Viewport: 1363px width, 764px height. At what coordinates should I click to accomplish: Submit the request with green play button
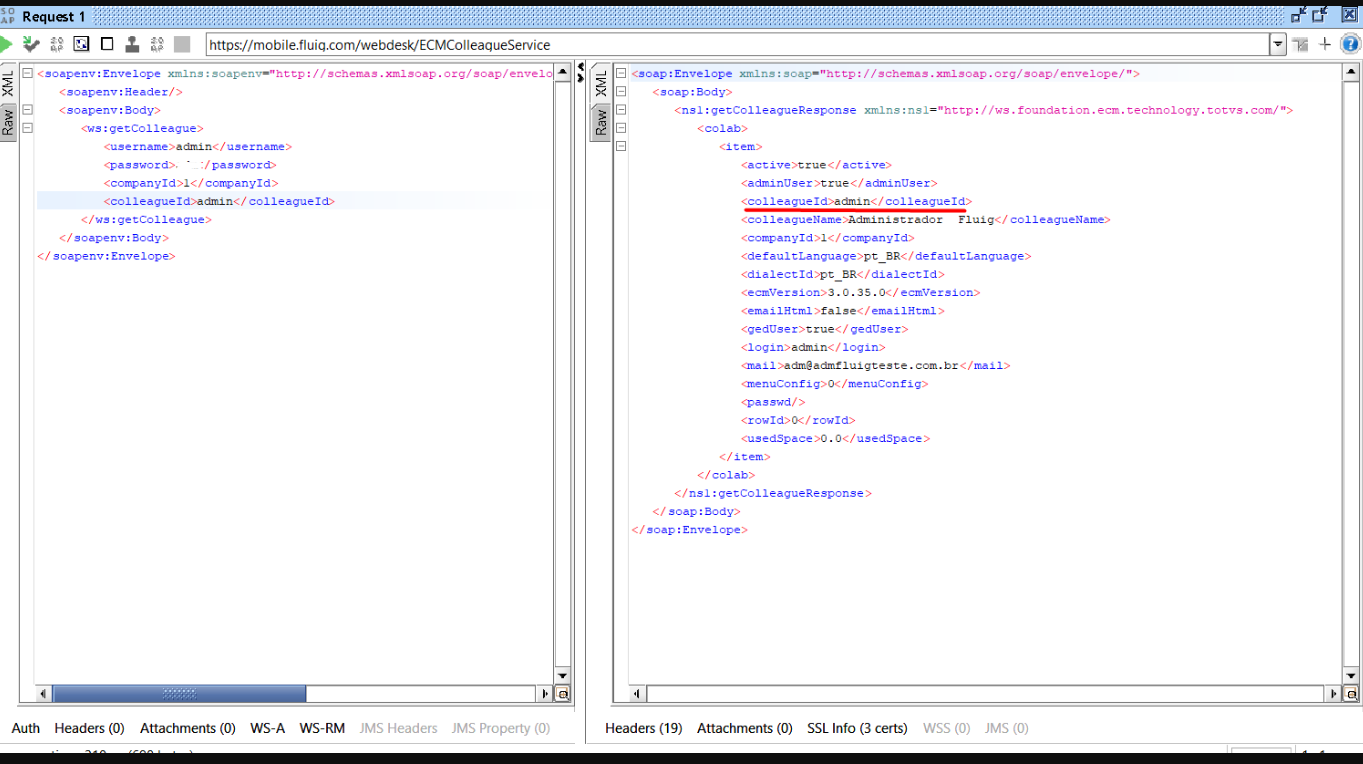click(x=5, y=44)
